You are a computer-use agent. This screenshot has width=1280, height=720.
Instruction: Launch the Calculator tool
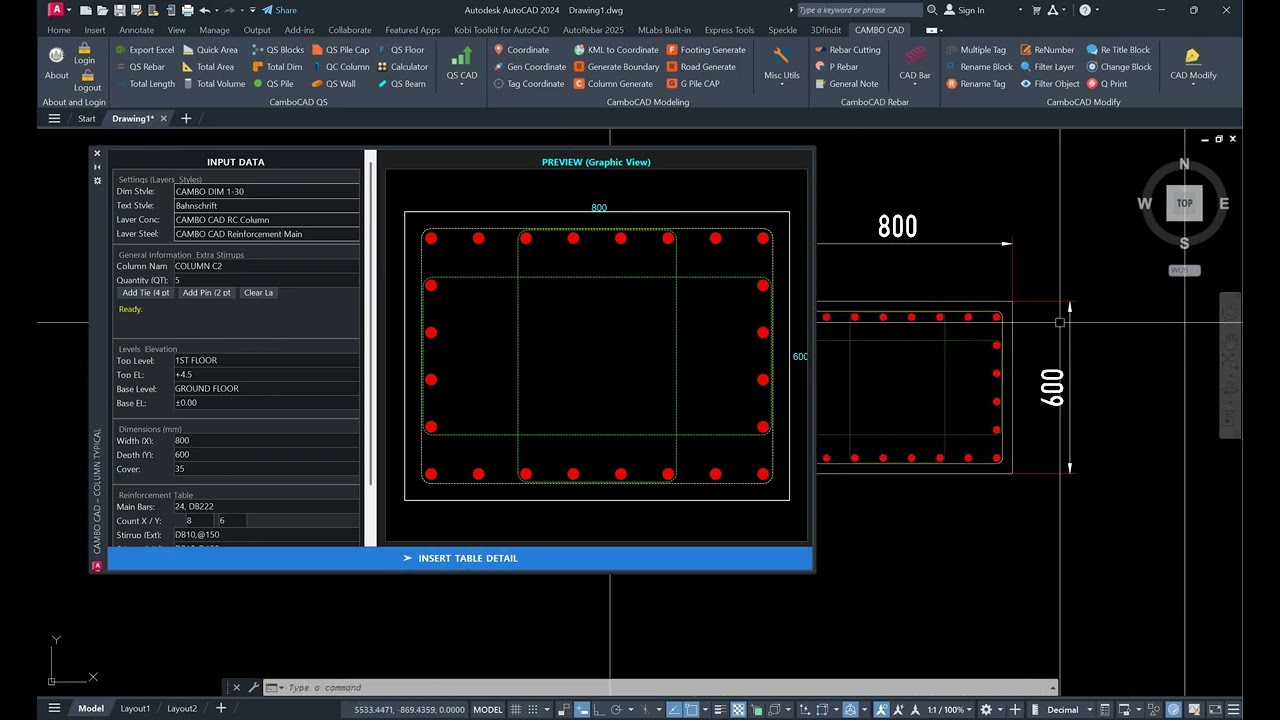pos(402,67)
